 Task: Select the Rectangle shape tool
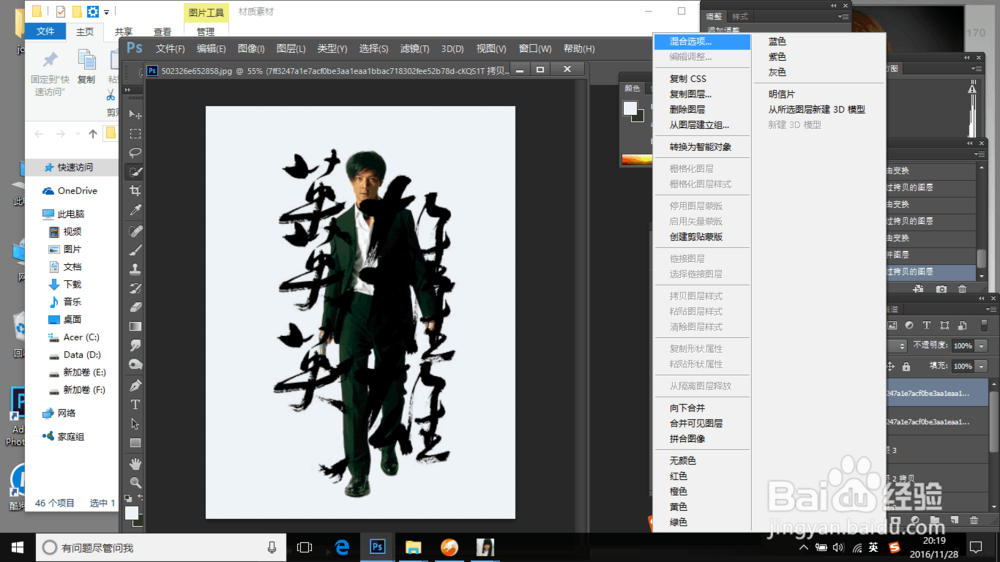[x=135, y=443]
